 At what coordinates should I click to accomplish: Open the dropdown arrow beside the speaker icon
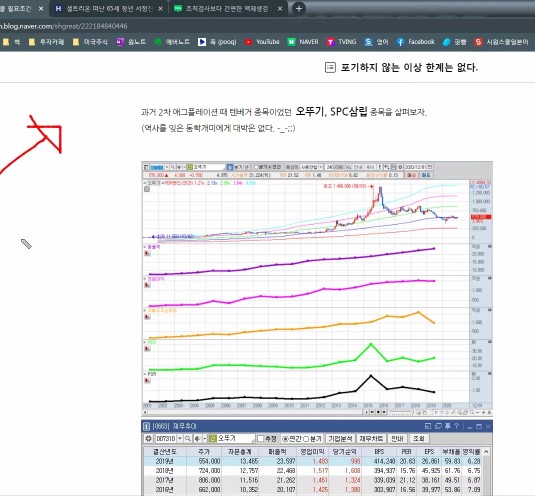coord(204,438)
